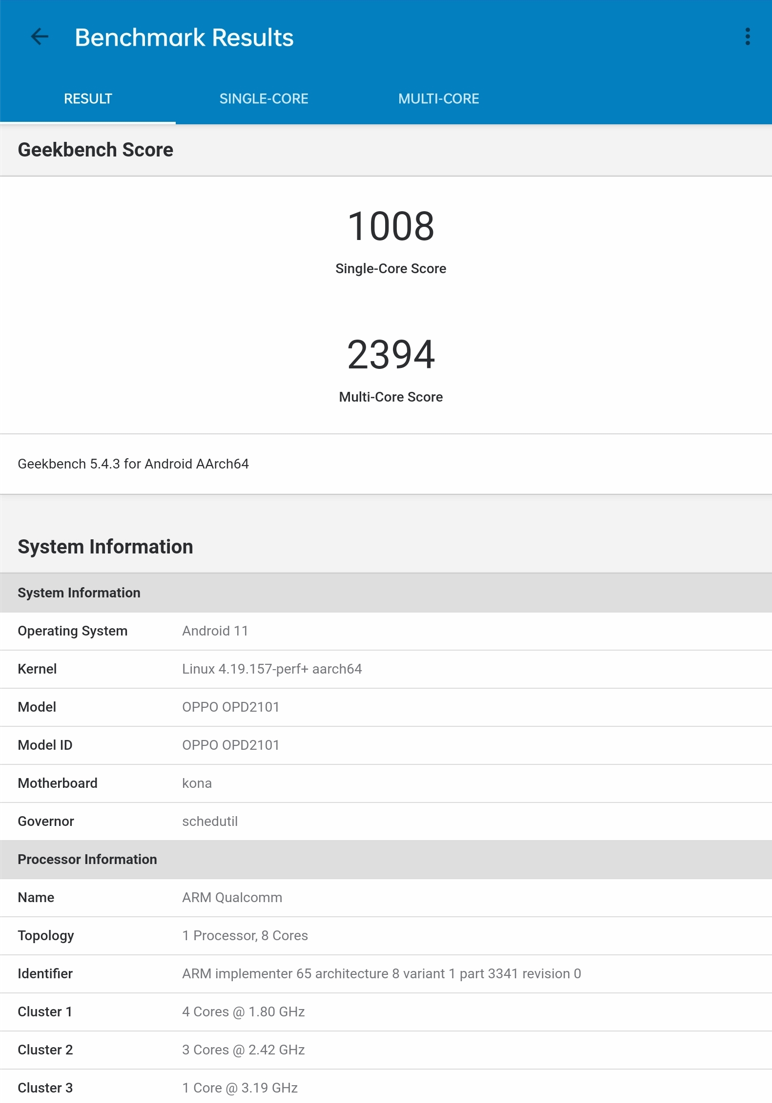Tap the back arrow icon

(x=39, y=37)
